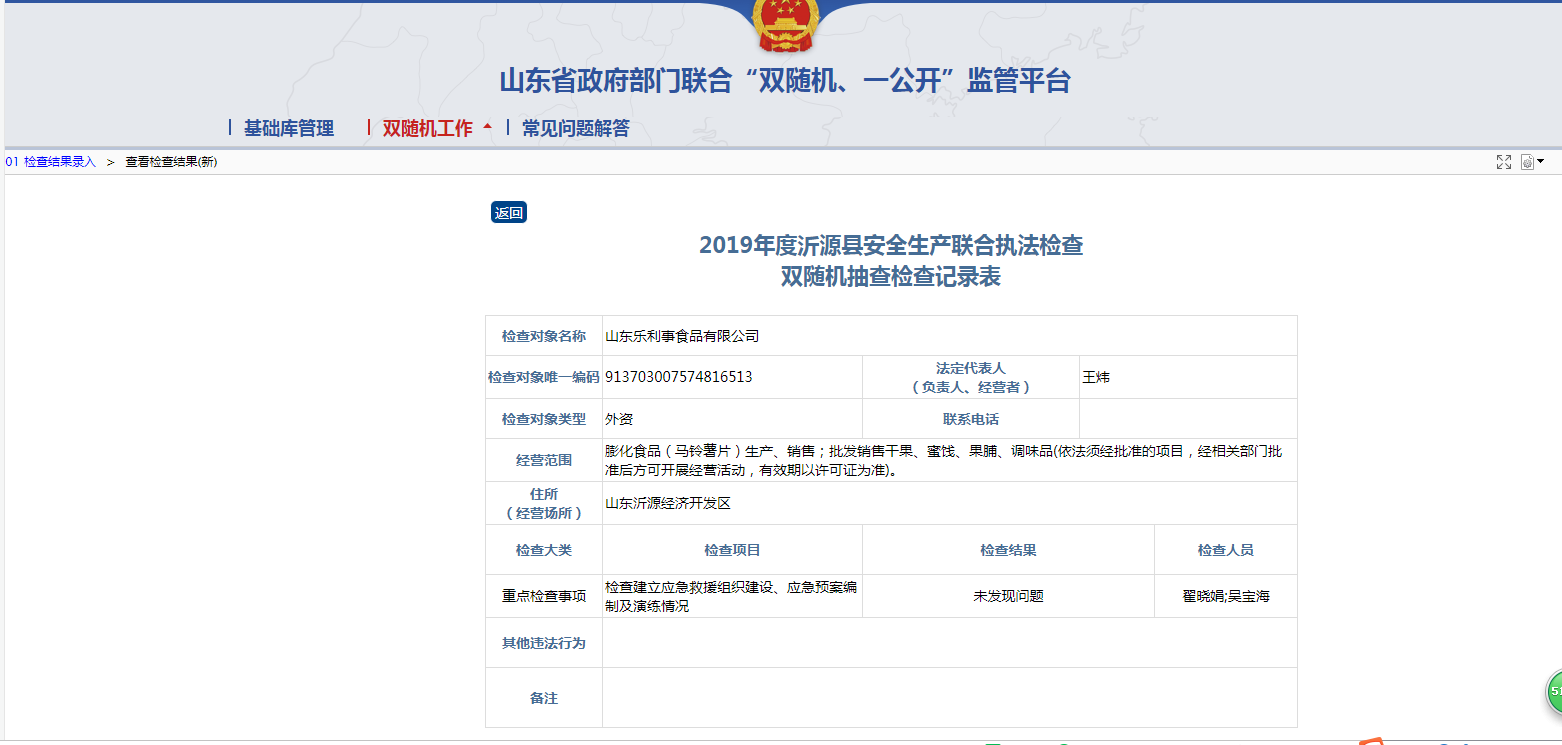The width and height of the screenshot is (1562, 745).
Task: Click legal representative name 王炜
Action: (x=1096, y=377)
